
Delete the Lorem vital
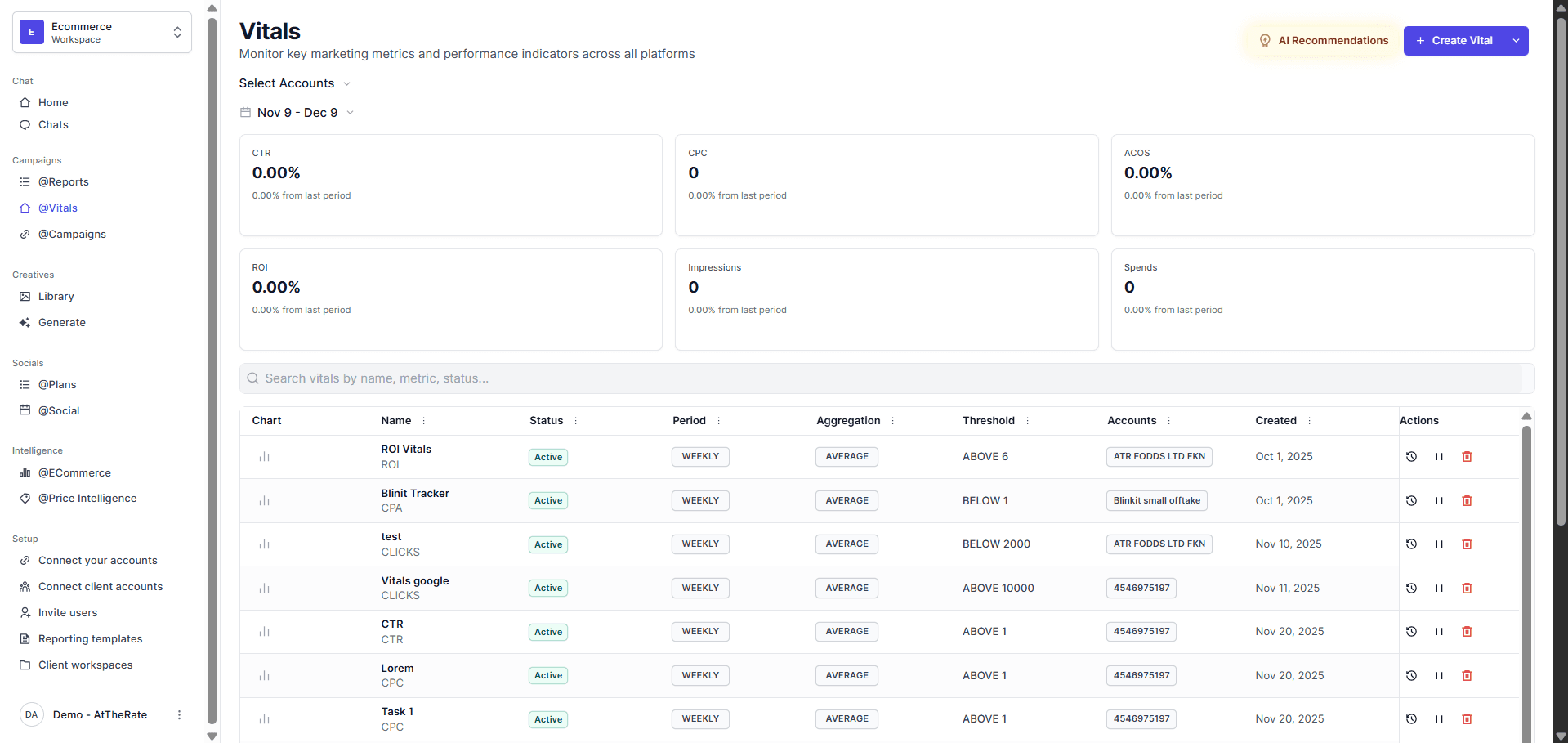tap(1467, 676)
